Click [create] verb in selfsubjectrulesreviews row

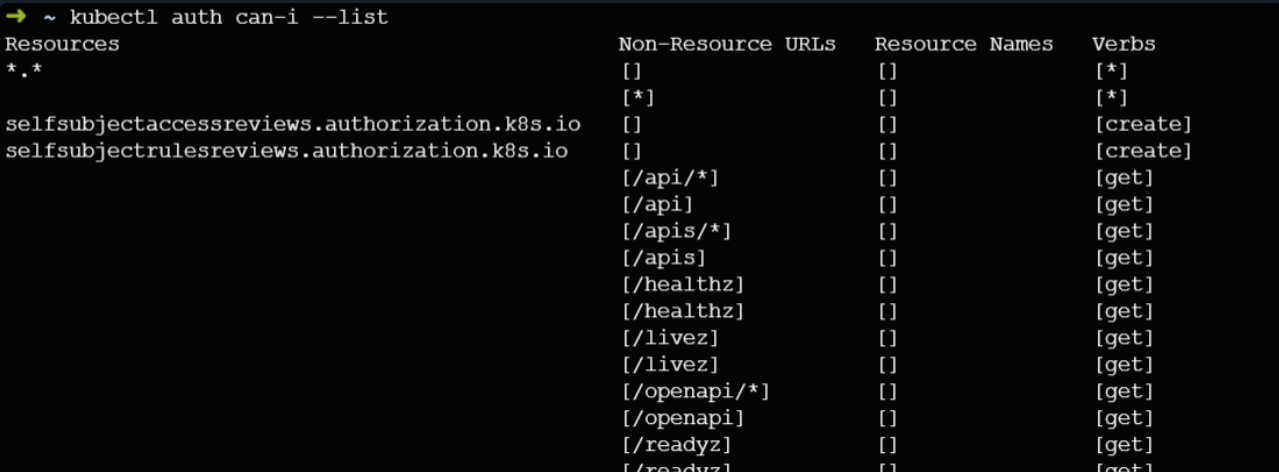point(1143,151)
